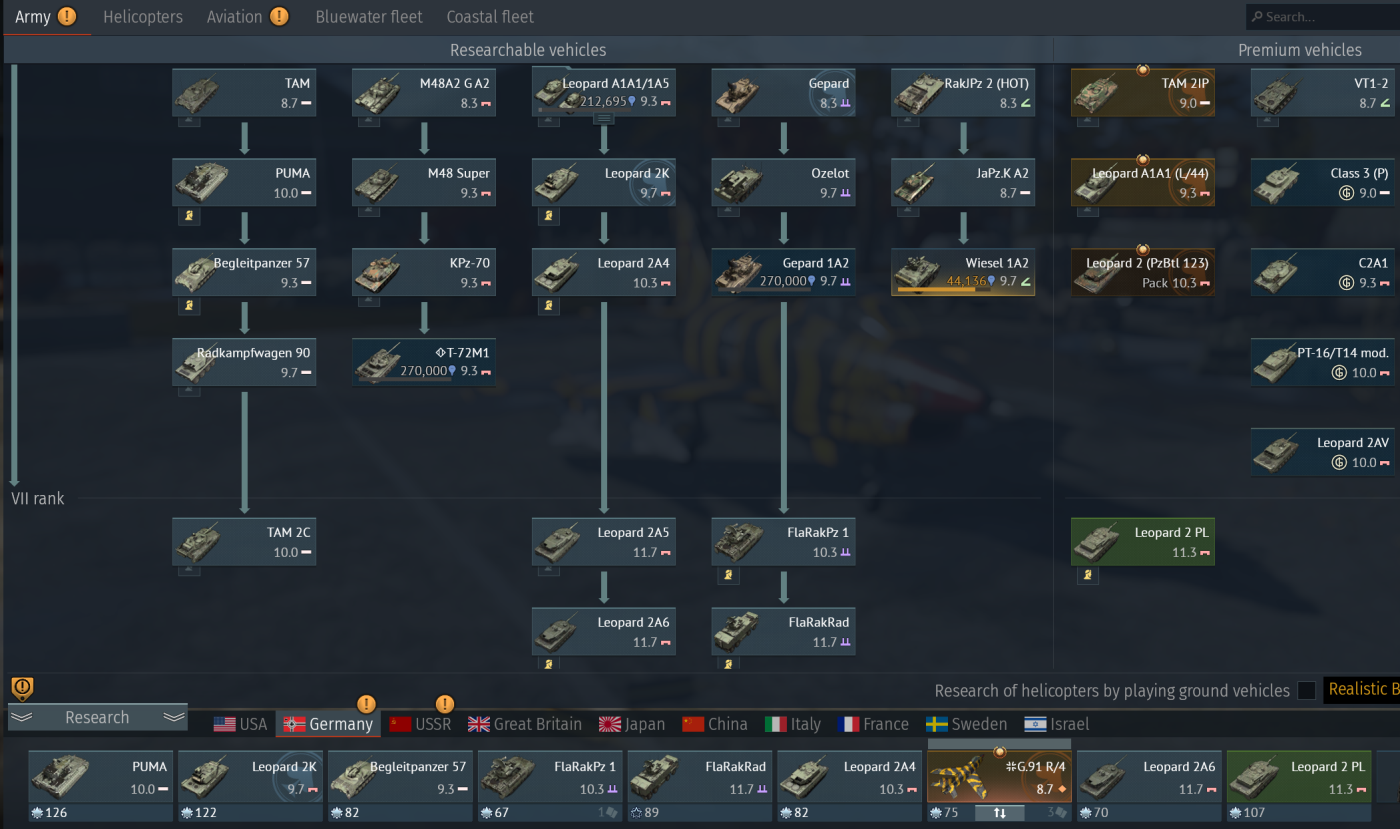Click the golden eagle icon on PT-16/T14 mod.

[1339, 373]
